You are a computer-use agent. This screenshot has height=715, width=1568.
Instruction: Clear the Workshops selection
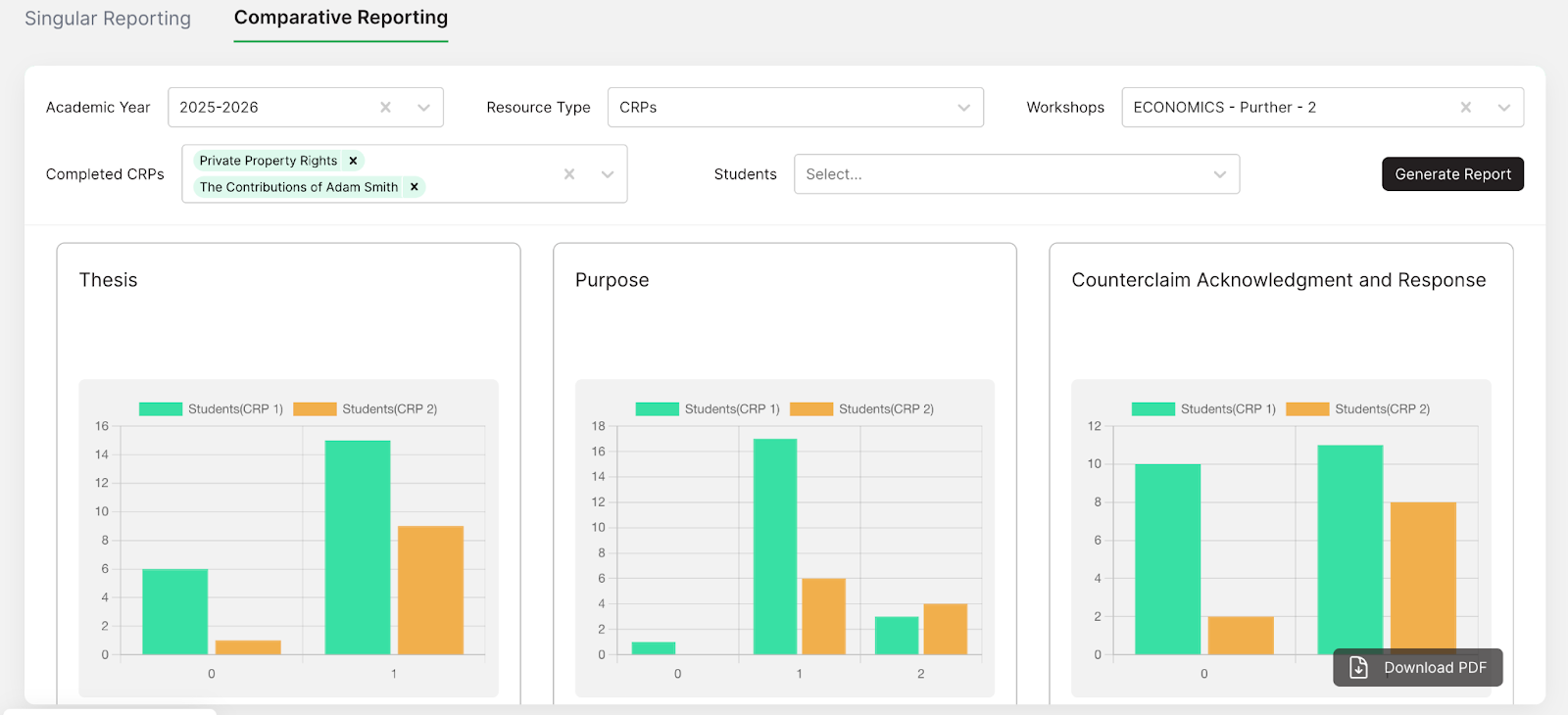1465,108
